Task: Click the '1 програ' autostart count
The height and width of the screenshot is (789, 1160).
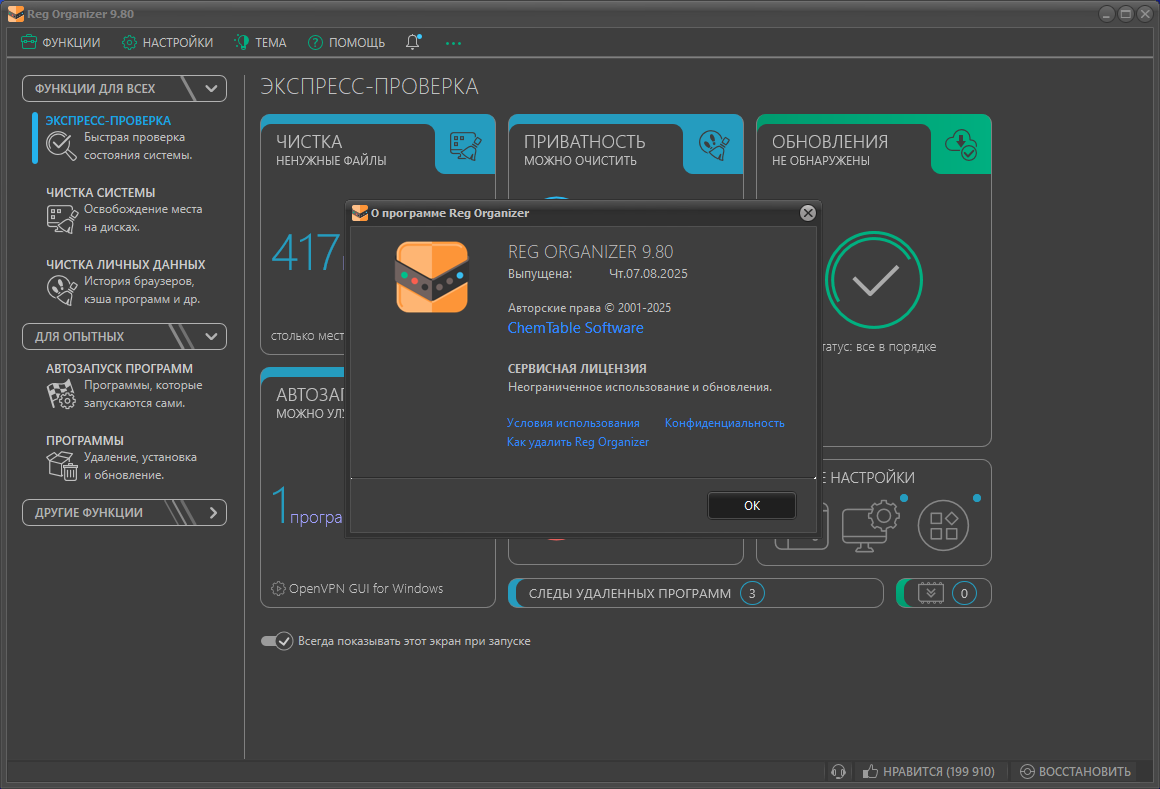Action: click(307, 507)
